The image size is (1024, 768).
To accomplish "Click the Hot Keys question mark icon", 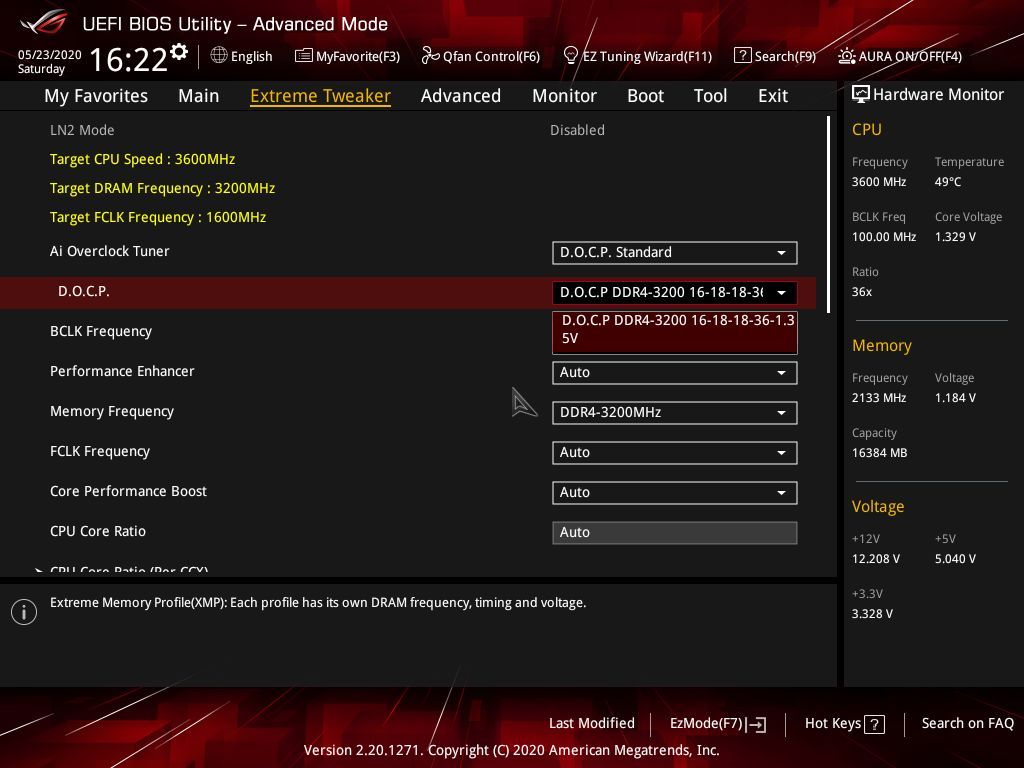I will pyautogui.click(x=874, y=724).
